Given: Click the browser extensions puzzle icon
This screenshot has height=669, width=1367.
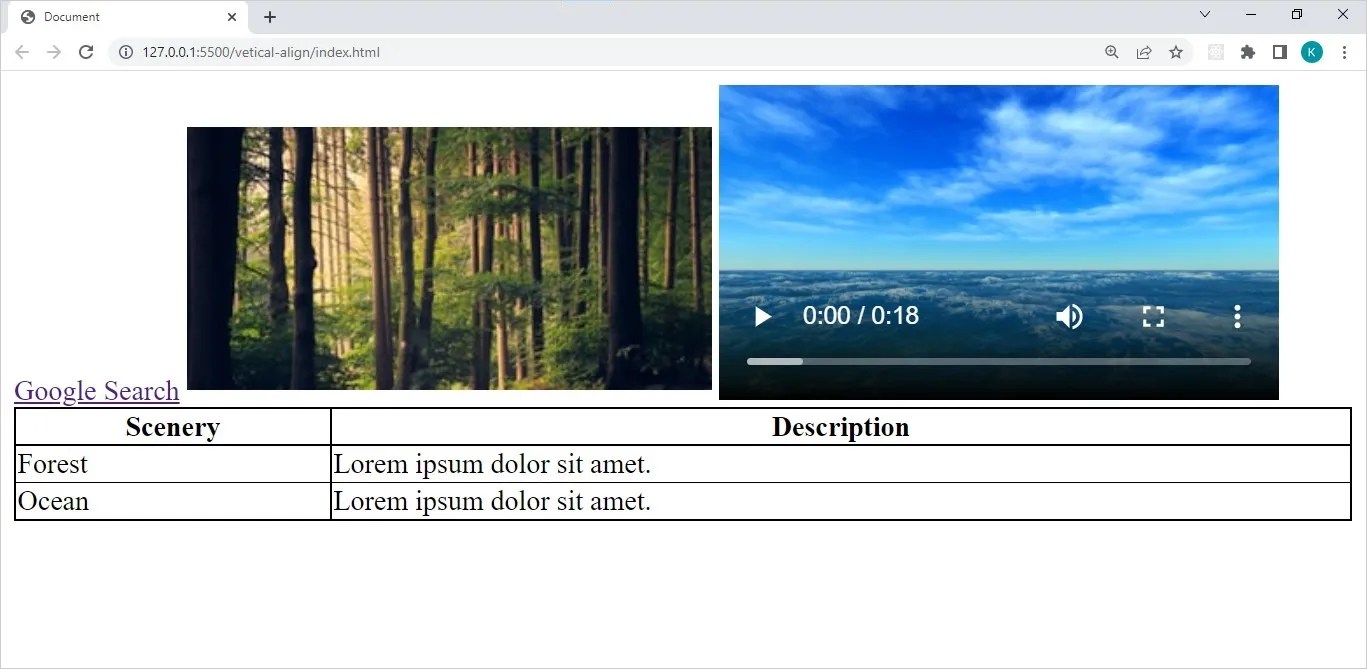Looking at the screenshot, I should click(1247, 52).
